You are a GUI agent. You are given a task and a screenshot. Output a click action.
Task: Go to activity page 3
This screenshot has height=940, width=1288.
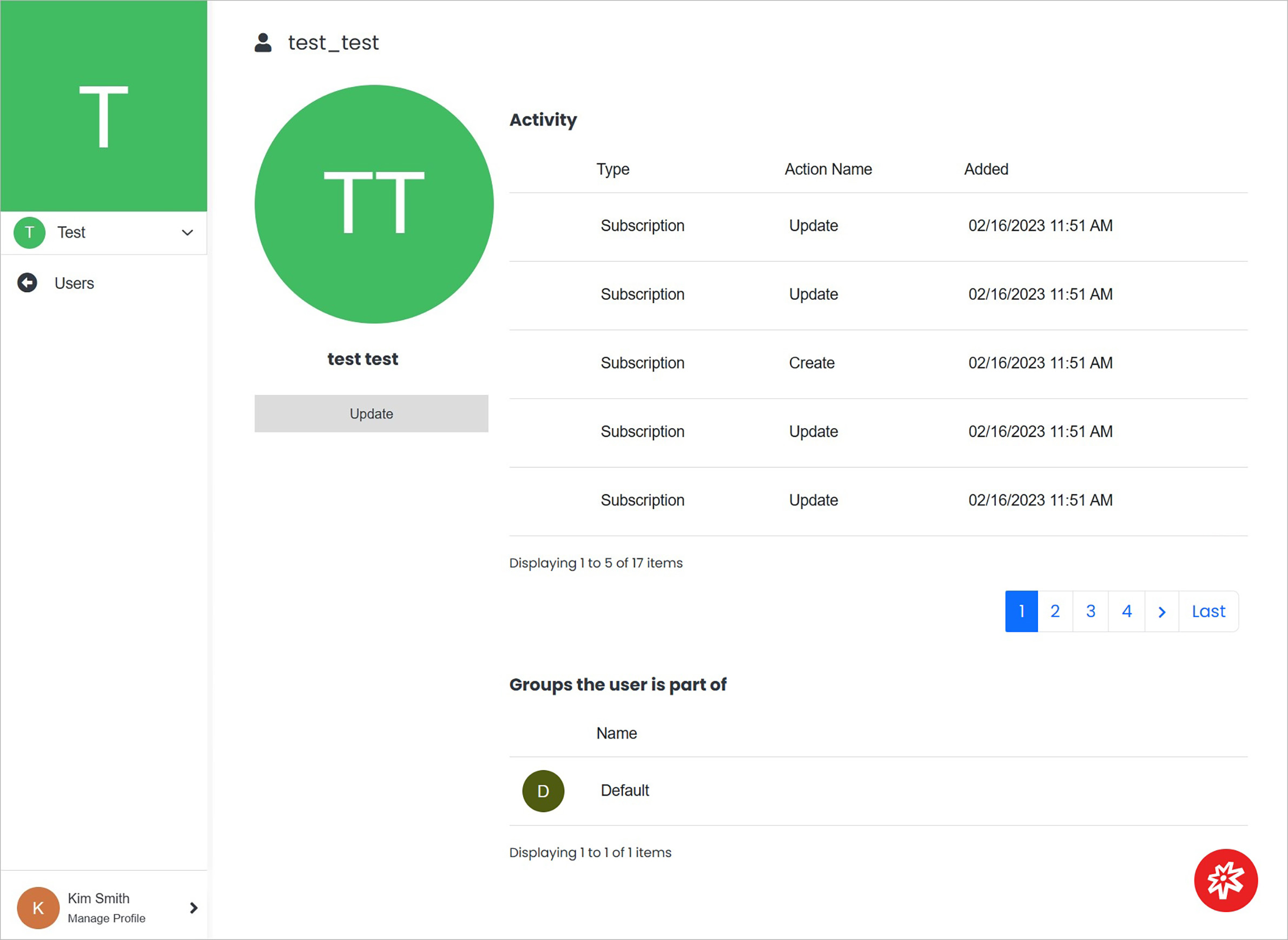pyautogui.click(x=1090, y=612)
